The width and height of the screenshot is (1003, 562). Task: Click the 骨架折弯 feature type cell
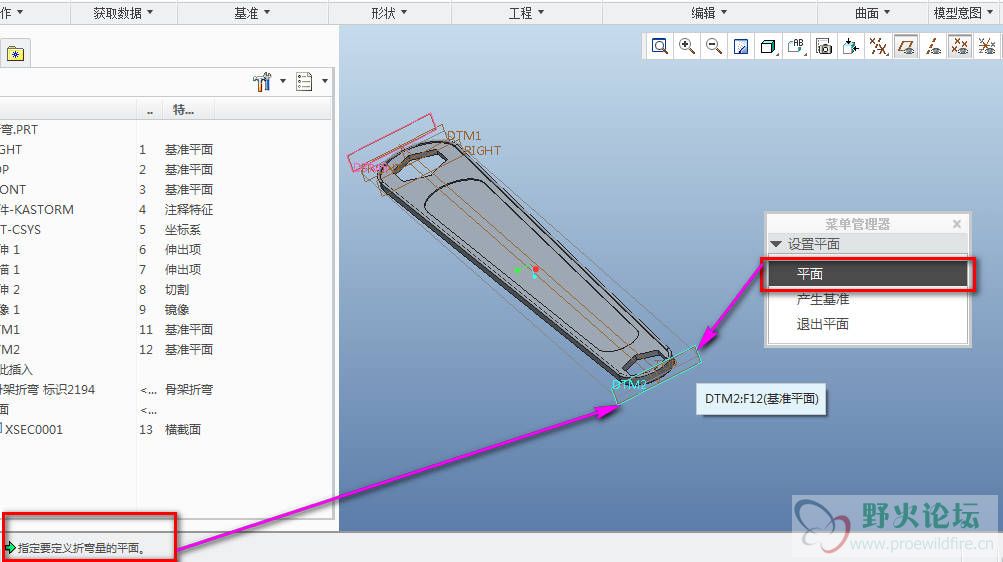click(x=189, y=389)
